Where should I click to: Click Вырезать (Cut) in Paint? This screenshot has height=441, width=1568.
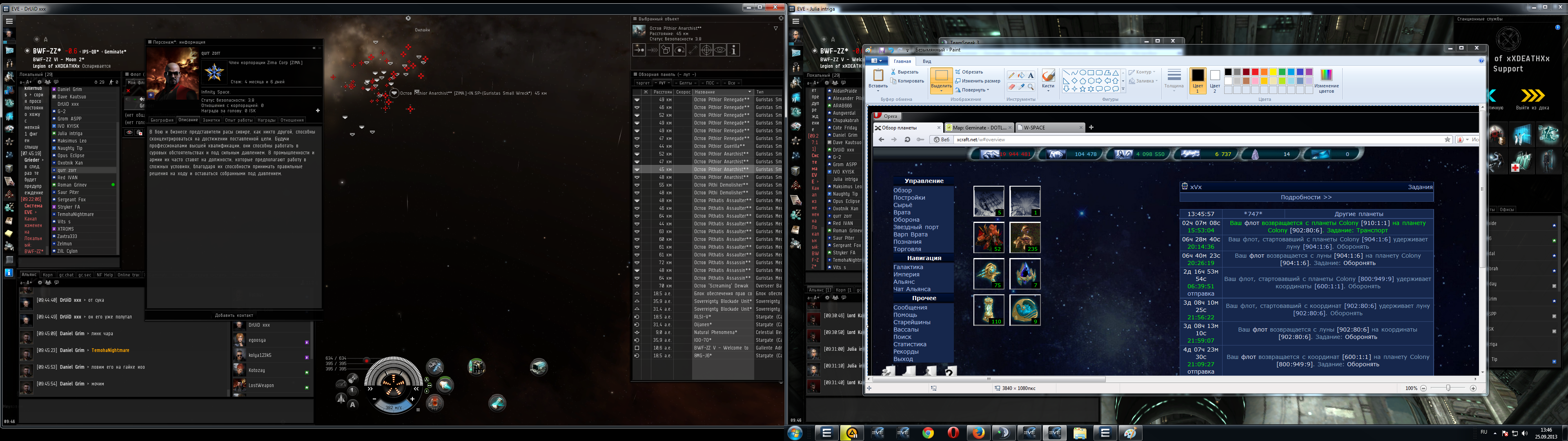(x=904, y=72)
